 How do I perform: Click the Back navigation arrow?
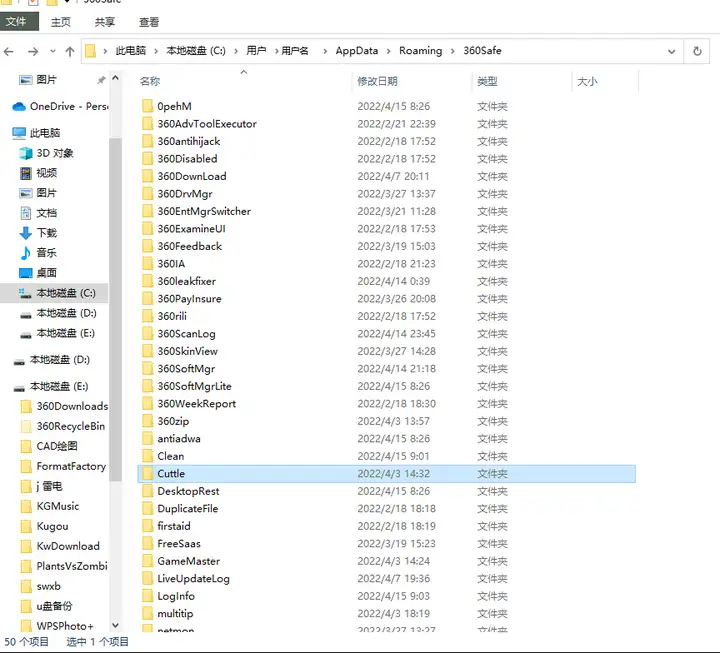click(x=9, y=51)
